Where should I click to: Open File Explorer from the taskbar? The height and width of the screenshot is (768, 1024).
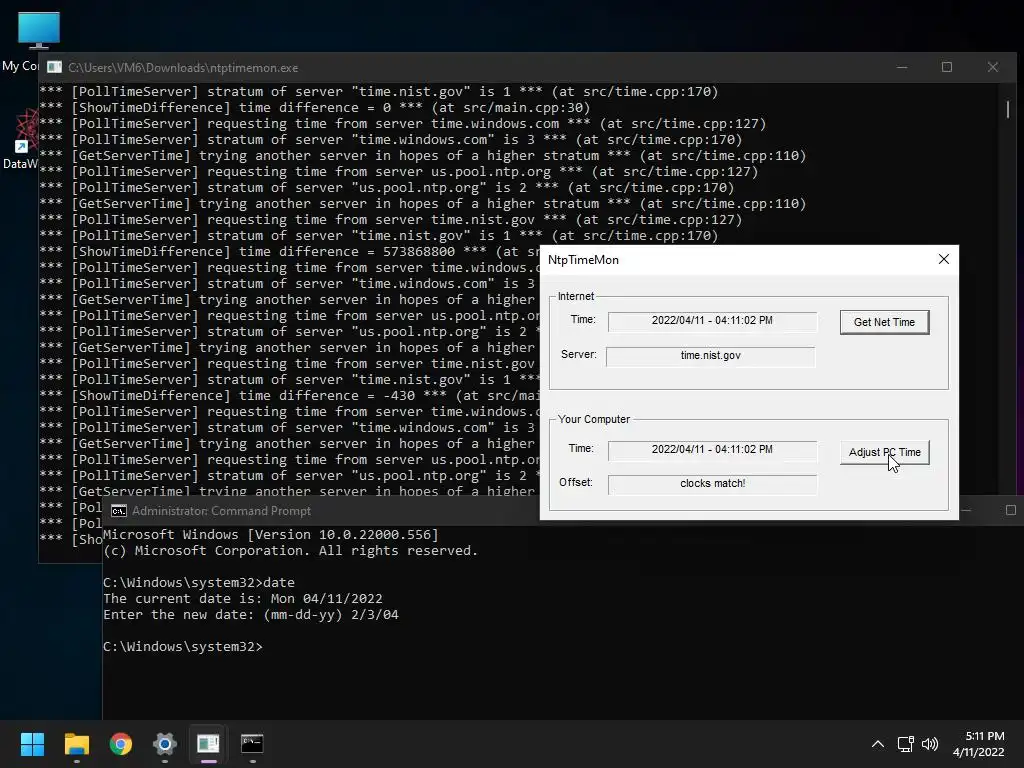pyautogui.click(x=76, y=744)
